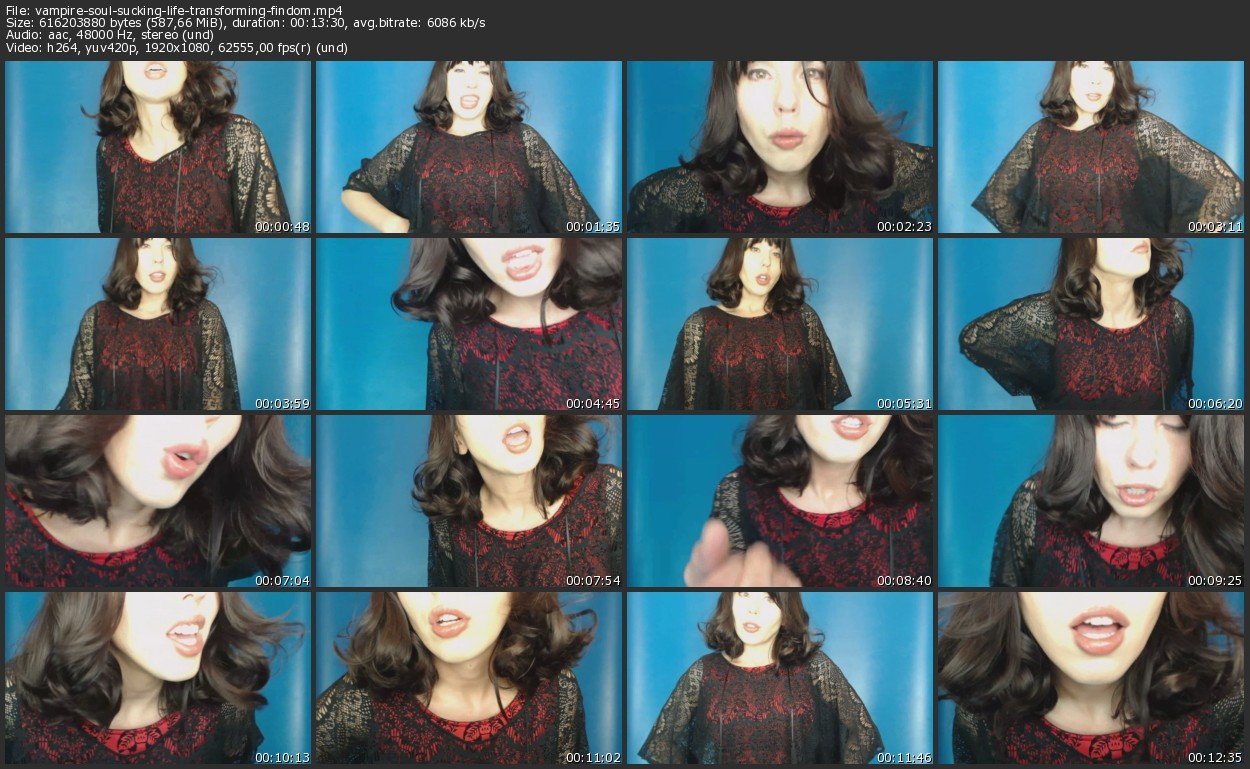This screenshot has height=769, width=1250.
Task: Click the frame at 00:07:04
Action: (158, 501)
